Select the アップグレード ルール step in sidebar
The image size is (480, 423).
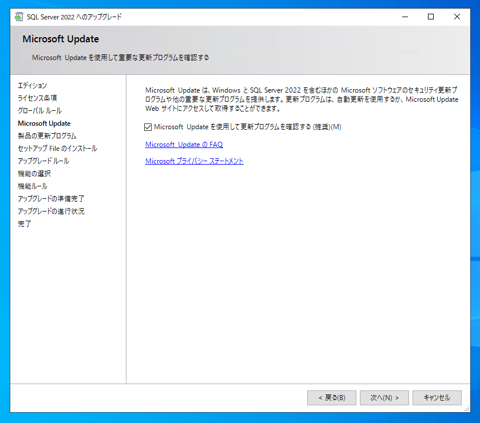click(43, 161)
